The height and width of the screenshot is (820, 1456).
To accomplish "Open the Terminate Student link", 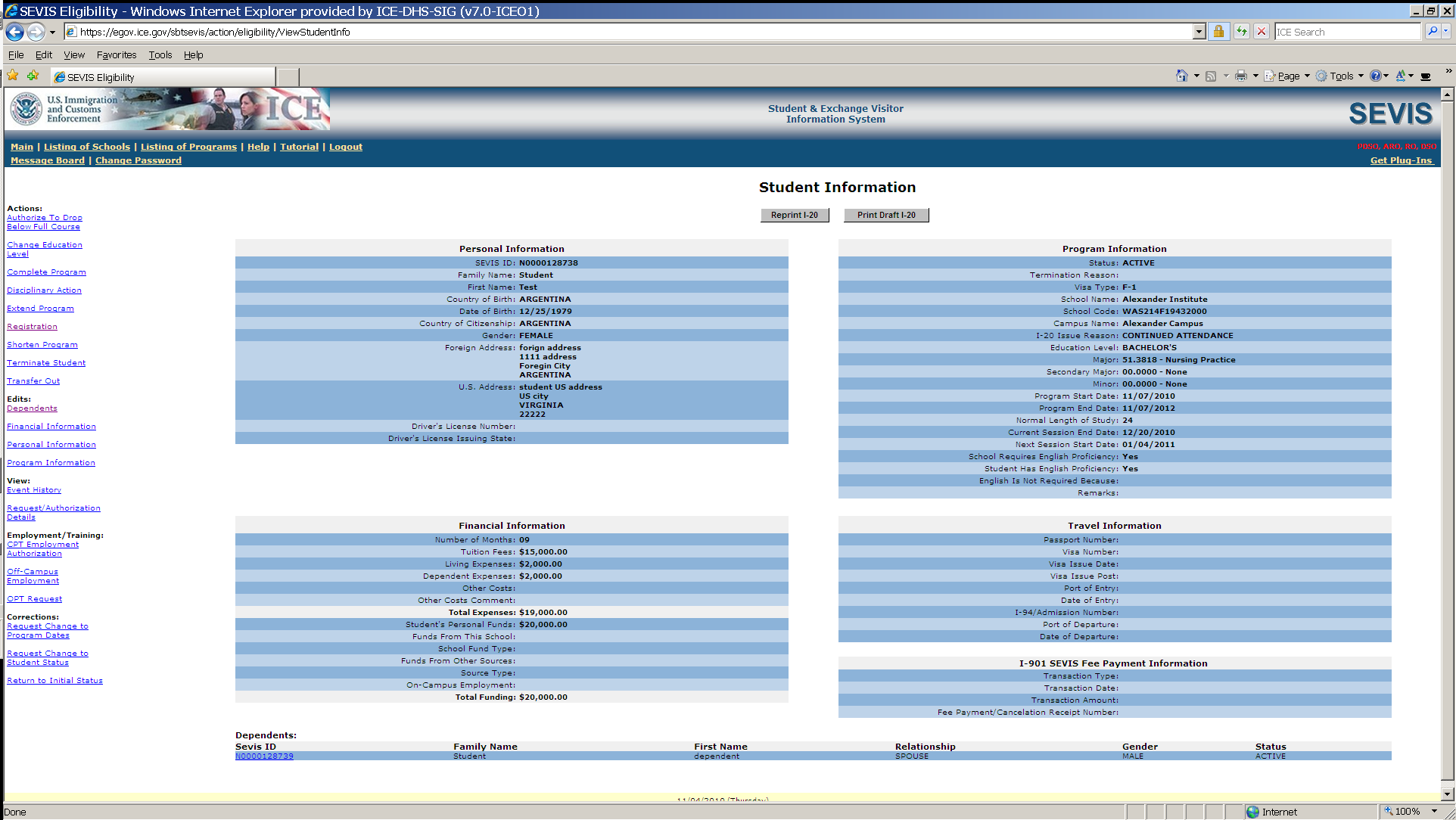I will coord(46,363).
